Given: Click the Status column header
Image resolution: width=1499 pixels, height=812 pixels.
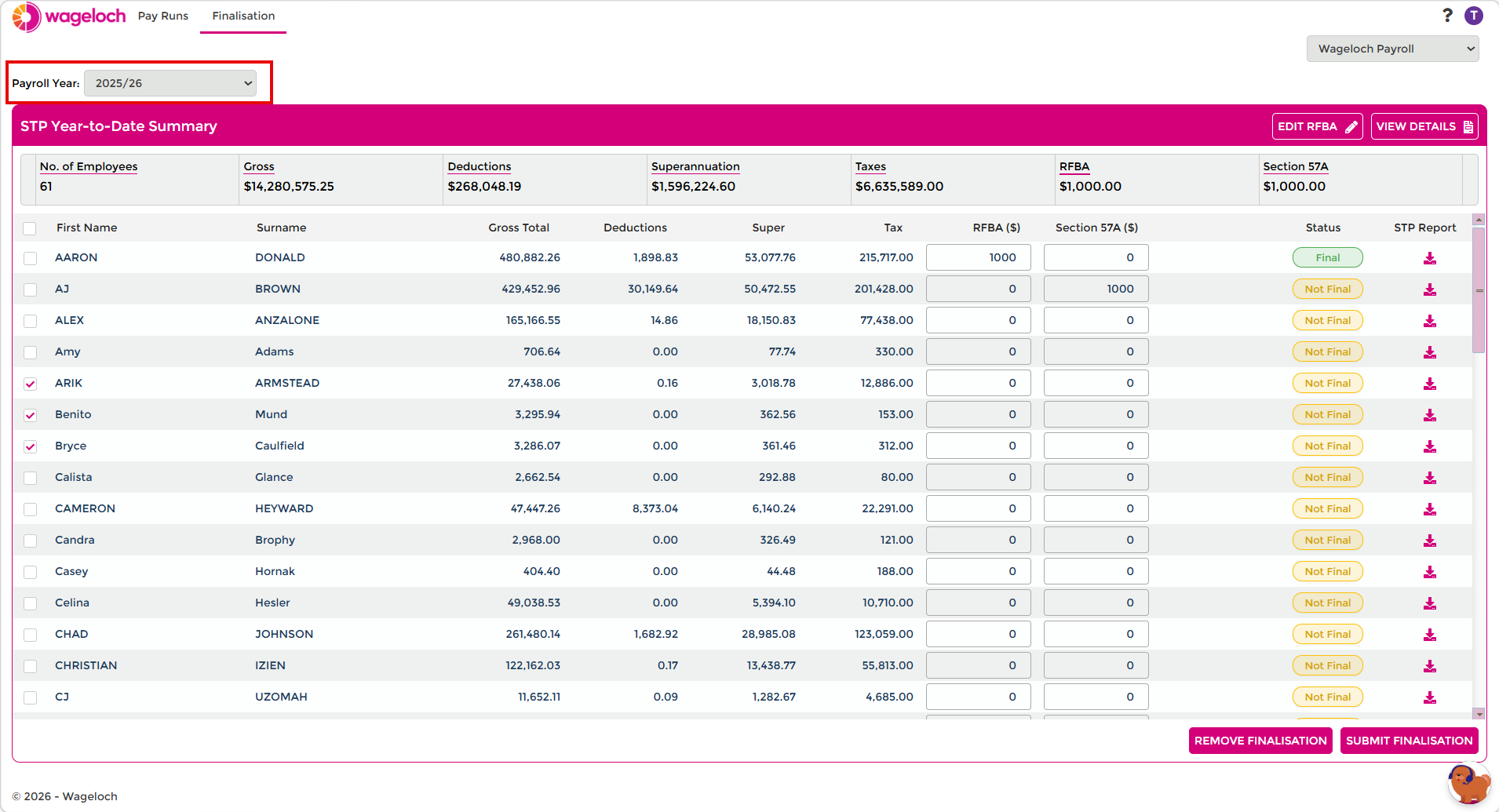Looking at the screenshot, I should click(1323, 228).
